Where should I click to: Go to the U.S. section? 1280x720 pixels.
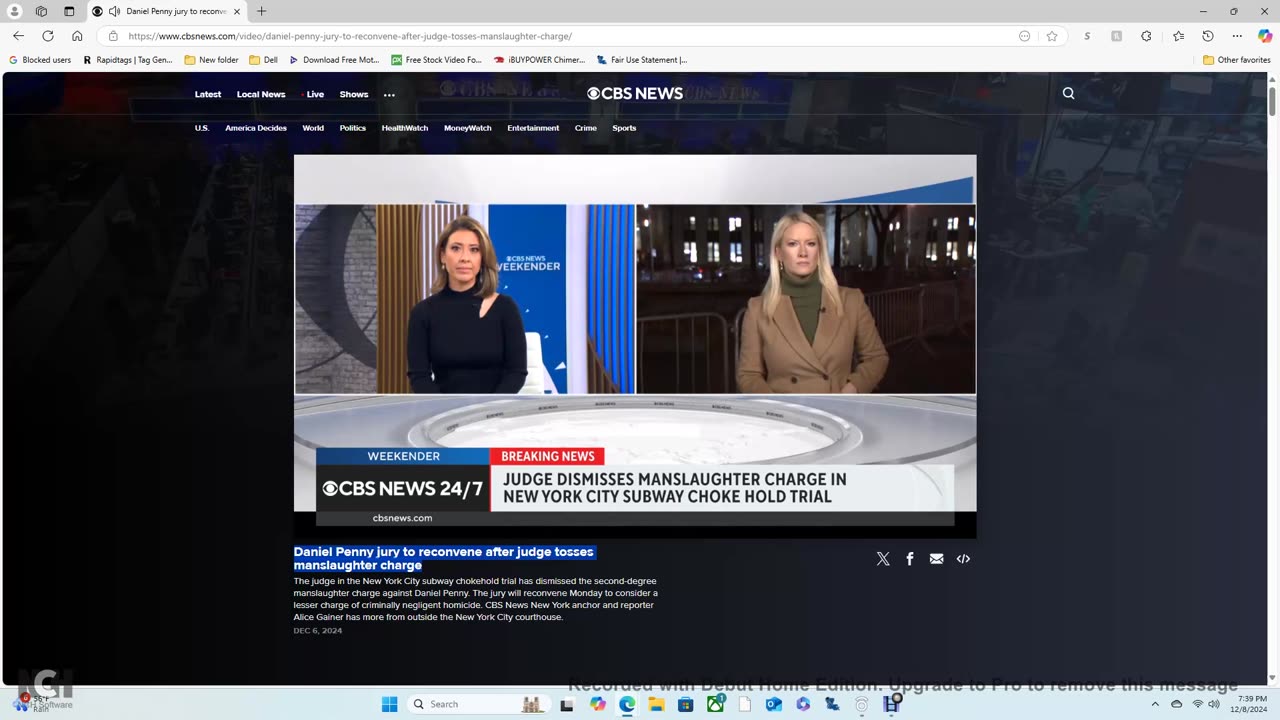pyautogui.click(x=202, y=128)
